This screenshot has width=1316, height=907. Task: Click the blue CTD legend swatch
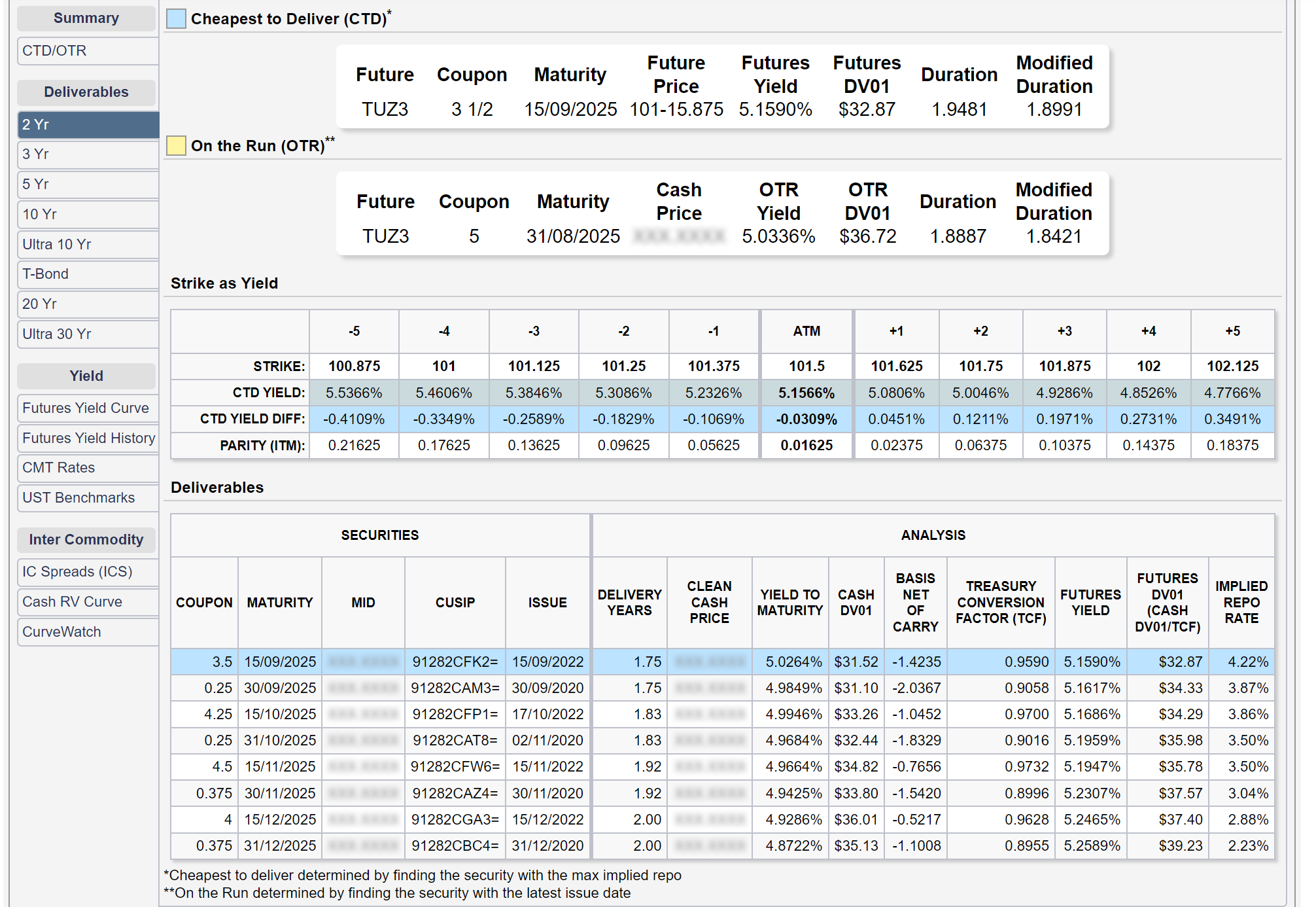[x=176, y=19]
